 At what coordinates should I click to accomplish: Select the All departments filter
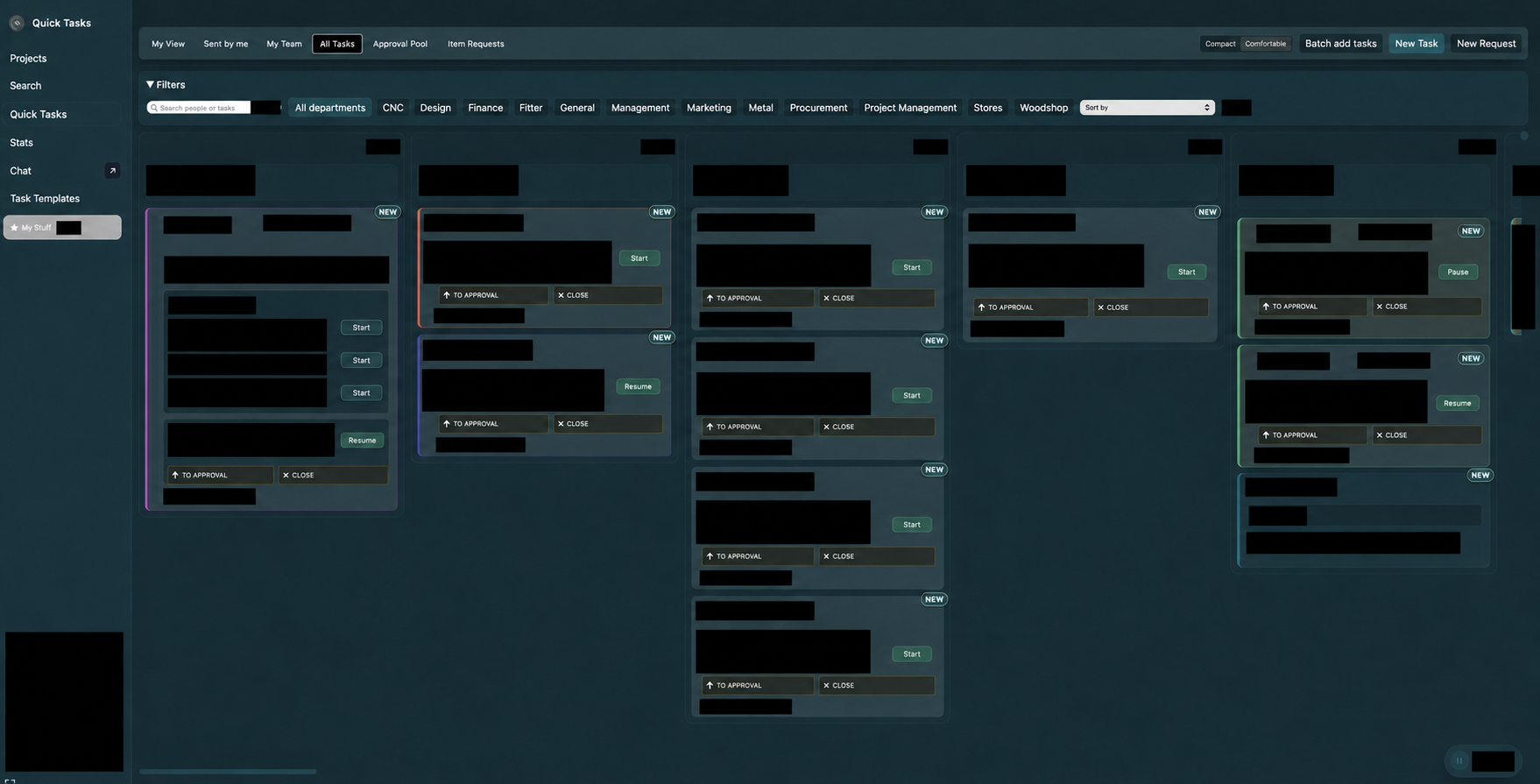[x=330, y=108]
